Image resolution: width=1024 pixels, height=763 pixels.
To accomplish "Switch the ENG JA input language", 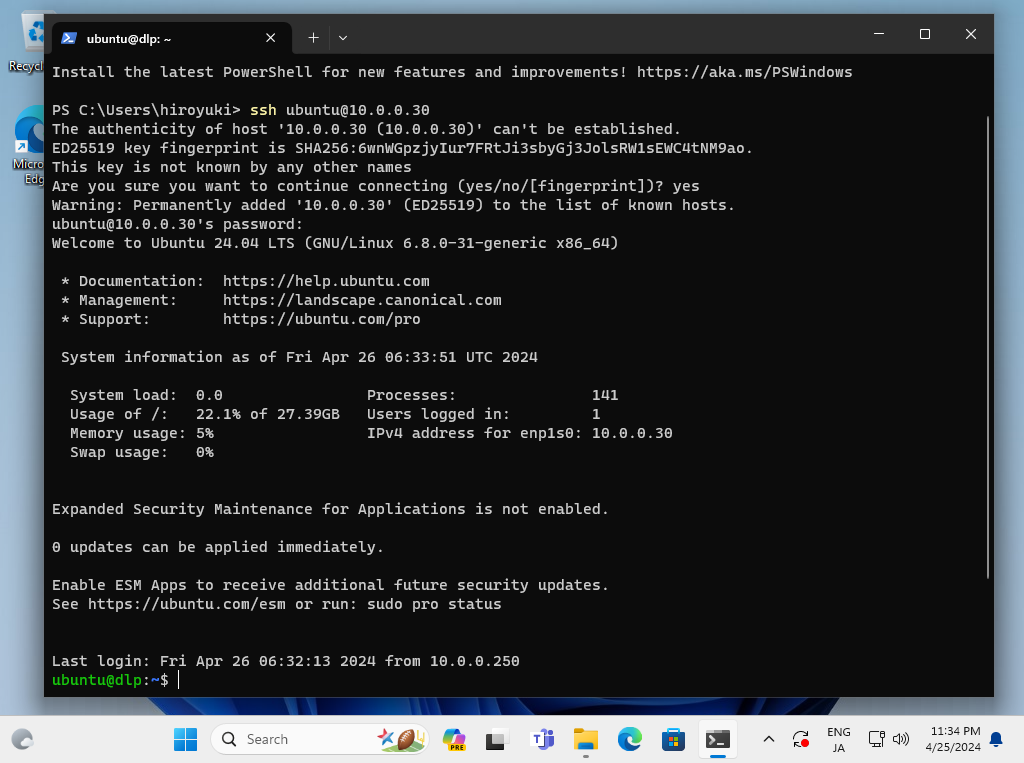I will pyautogui.click(x=839, y=739).
